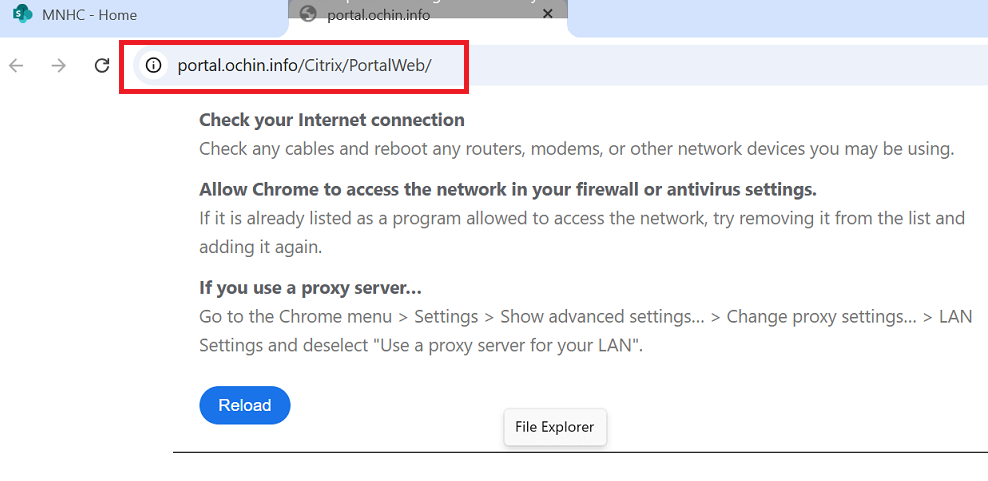Image resolution: width=988 pixels, height=481 pixels.
Task: Close the portal.ochin.info tab
Action: point(547,14)
